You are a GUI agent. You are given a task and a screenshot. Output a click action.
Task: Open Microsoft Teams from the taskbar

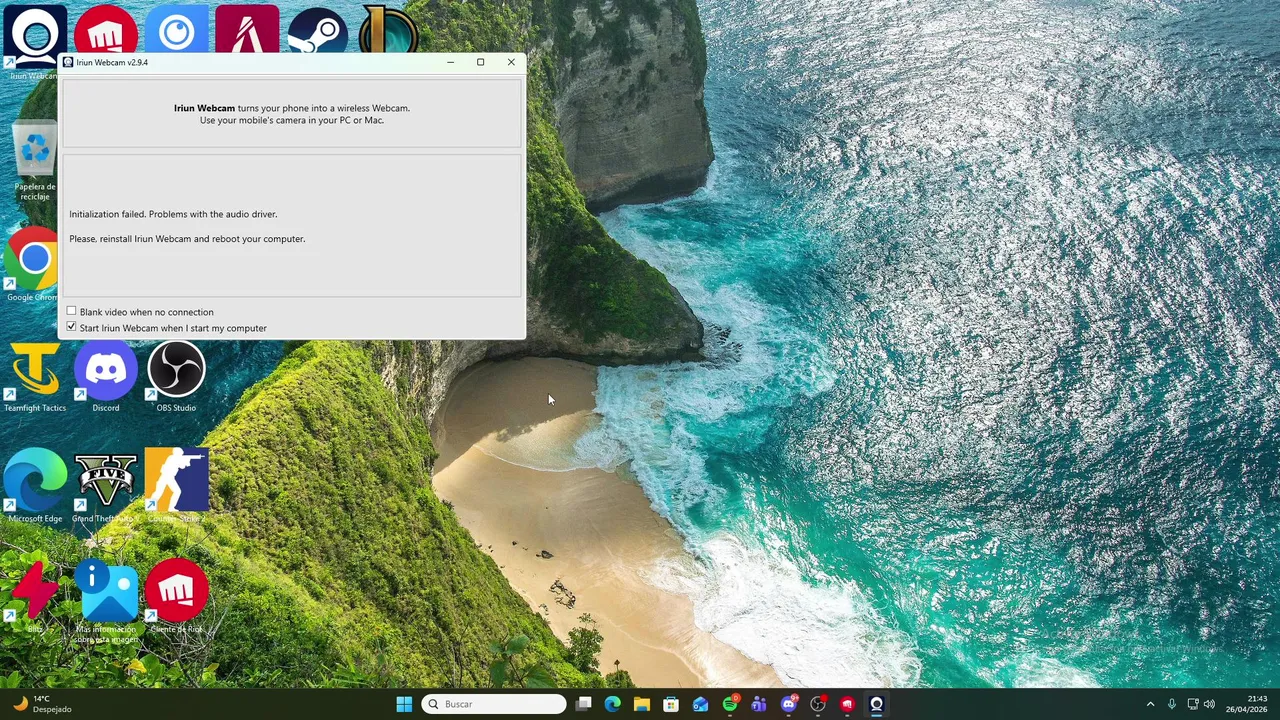[x=759, y=704]
